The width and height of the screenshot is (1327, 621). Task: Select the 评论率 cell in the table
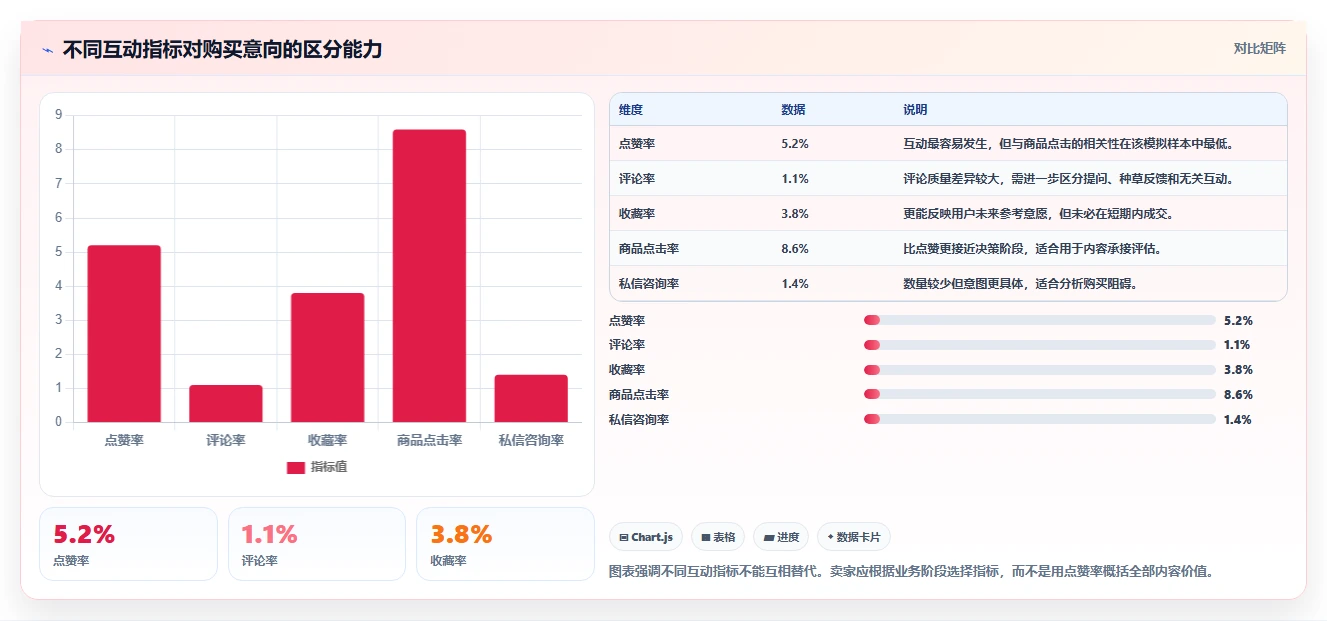click(x=637, y=179)
